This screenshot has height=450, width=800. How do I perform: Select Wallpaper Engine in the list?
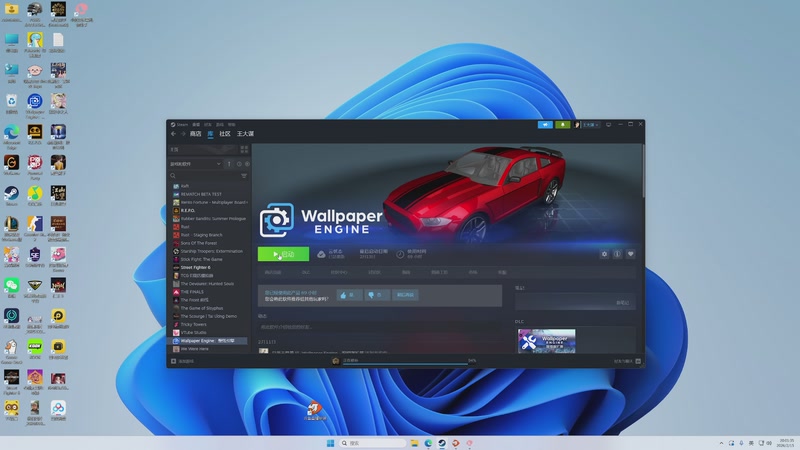tap(210, 341)
